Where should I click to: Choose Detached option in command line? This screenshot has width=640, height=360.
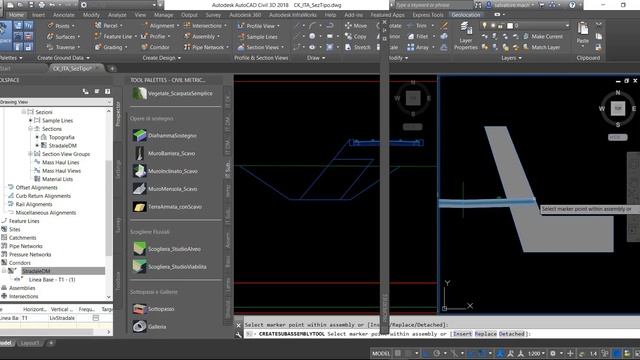(511, 334)
